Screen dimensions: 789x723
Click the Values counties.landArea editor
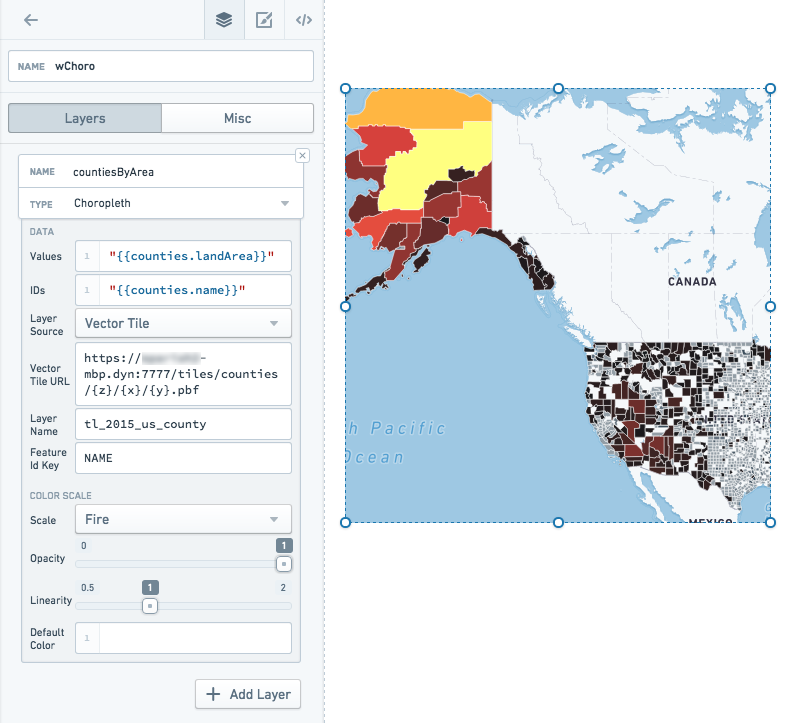183,256
